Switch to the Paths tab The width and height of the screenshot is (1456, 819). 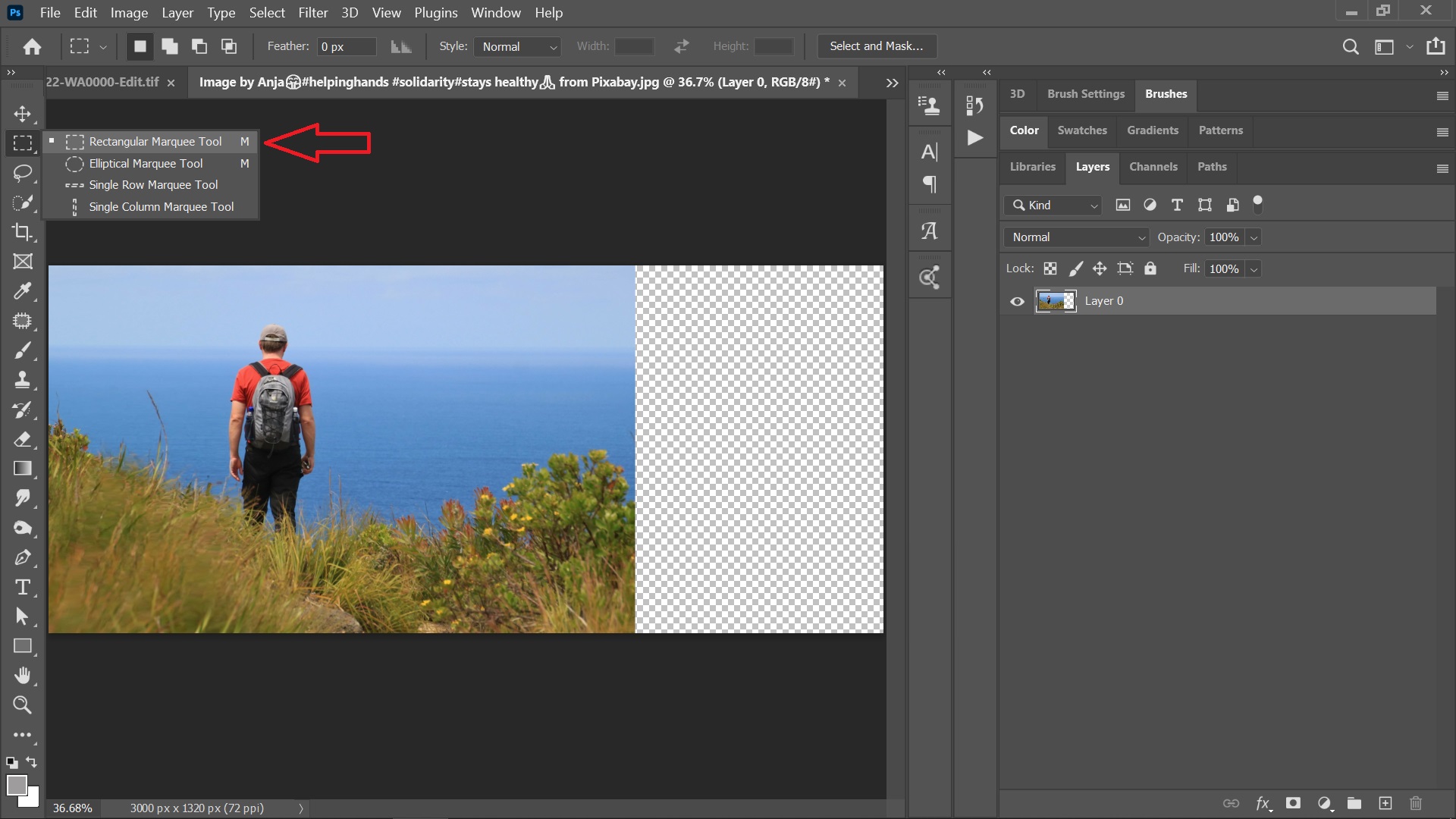point(1211,165)
